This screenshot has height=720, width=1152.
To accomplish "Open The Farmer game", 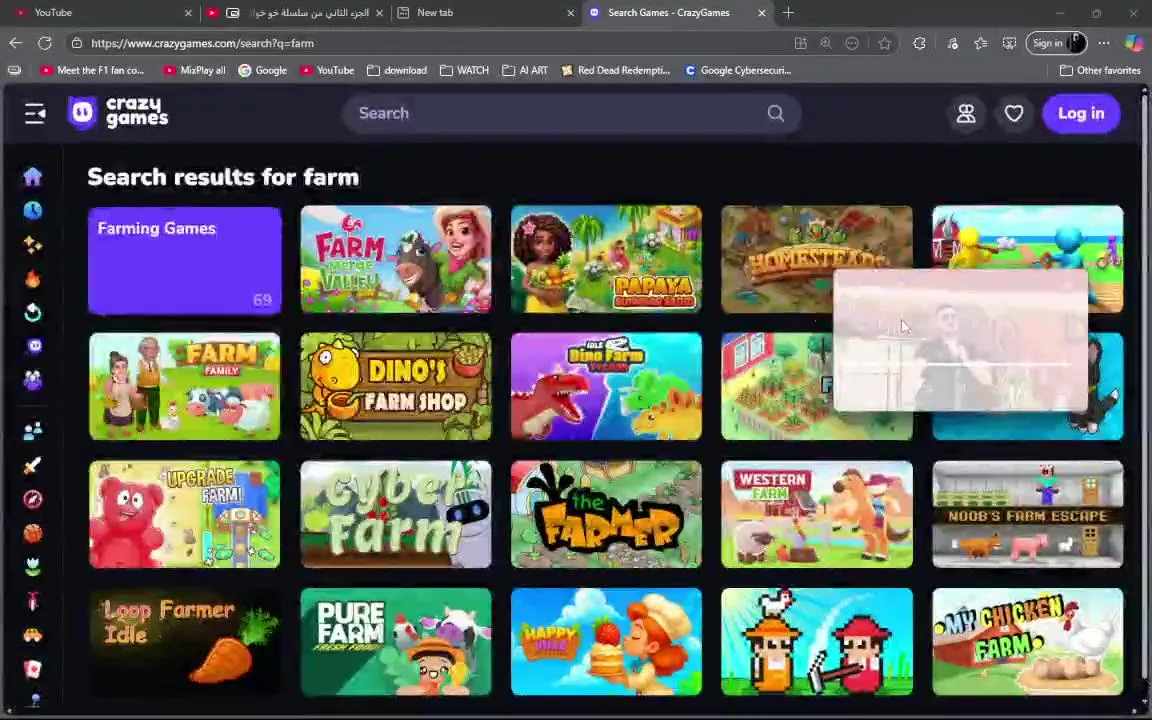I will (x=606, y=514).
